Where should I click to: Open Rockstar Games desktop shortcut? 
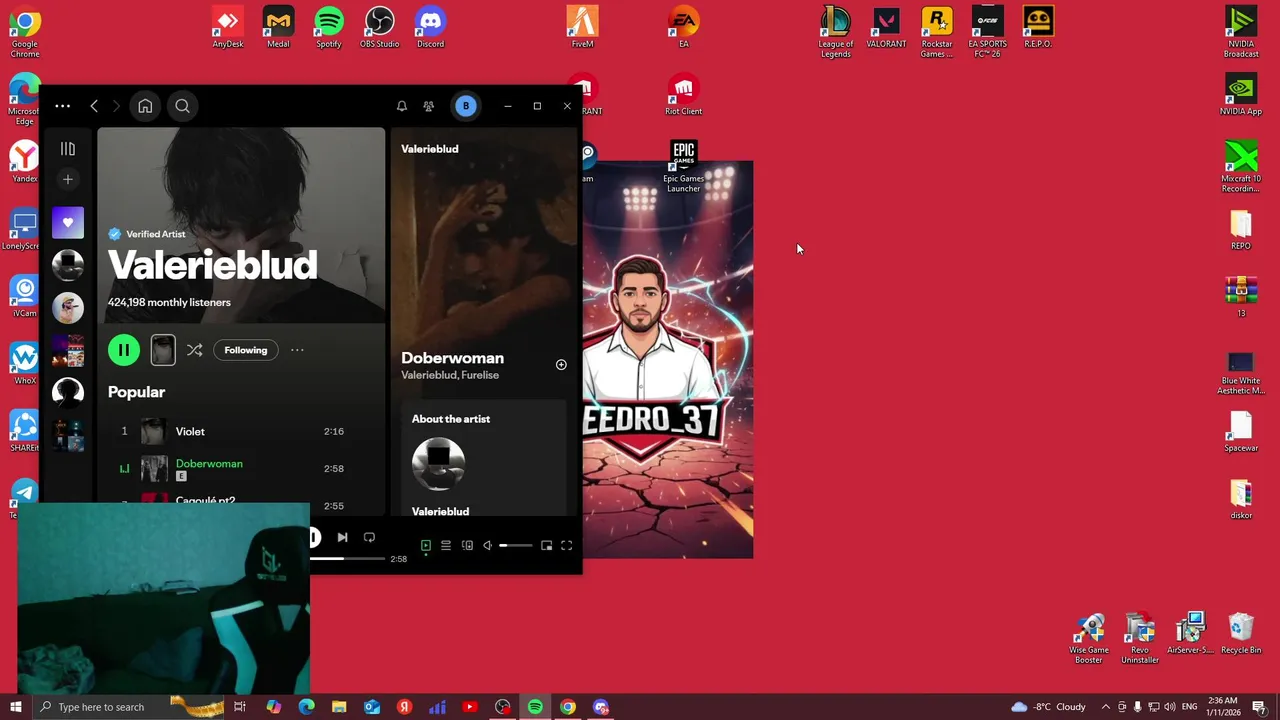937,32
